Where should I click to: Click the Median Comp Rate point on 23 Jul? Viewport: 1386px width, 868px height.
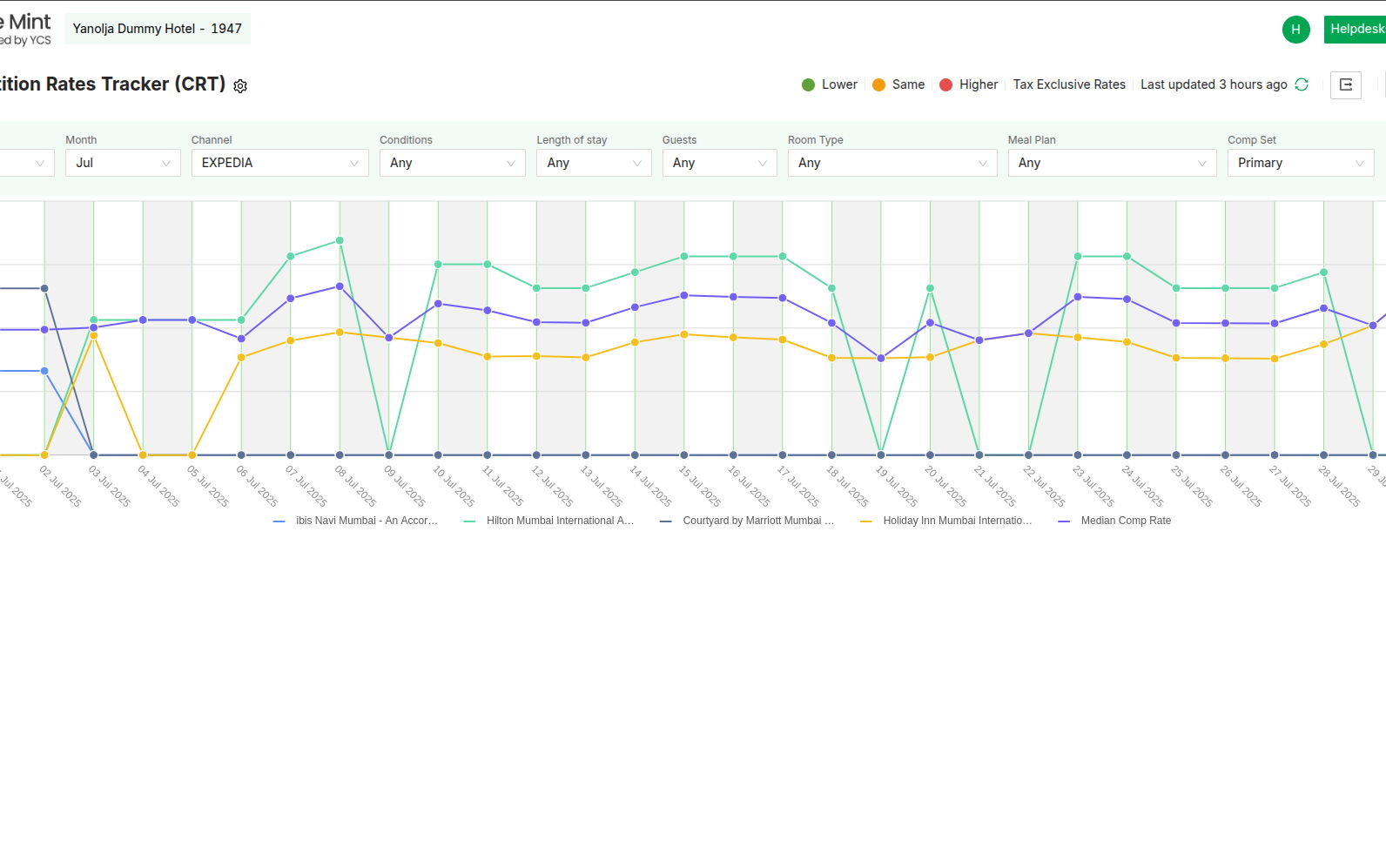(x=1078, y=297)
